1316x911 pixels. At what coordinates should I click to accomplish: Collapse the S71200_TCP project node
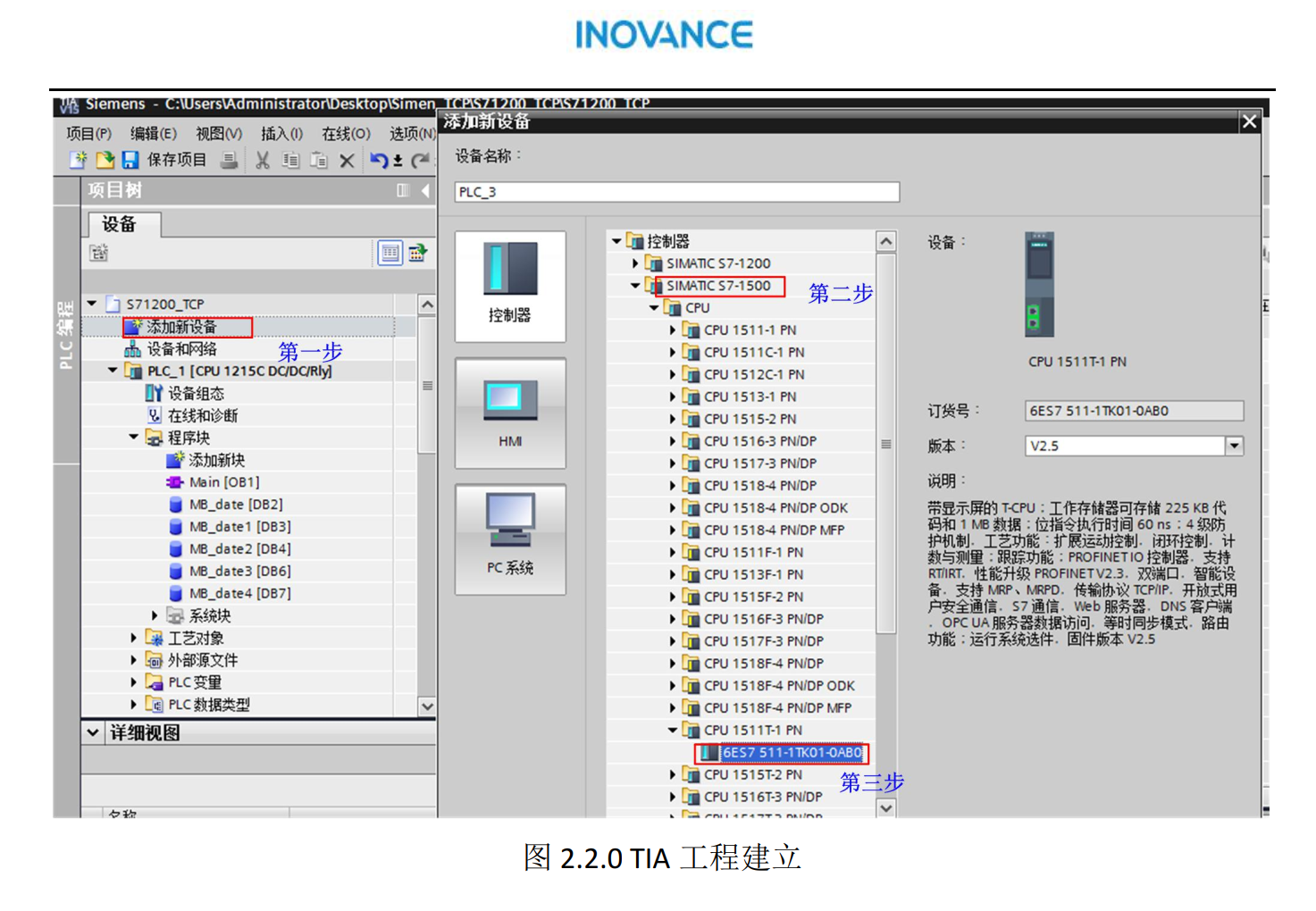pyautogui.click(x=91, y=304)
